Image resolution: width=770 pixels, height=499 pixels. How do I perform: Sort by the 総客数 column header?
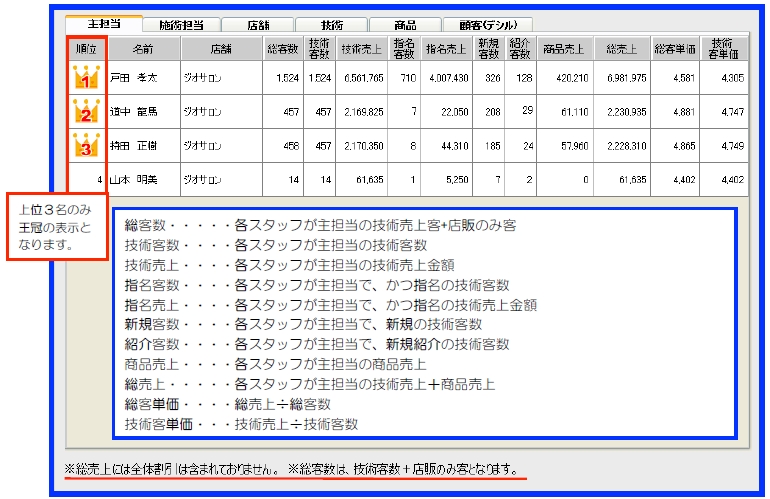coord(283,47)
